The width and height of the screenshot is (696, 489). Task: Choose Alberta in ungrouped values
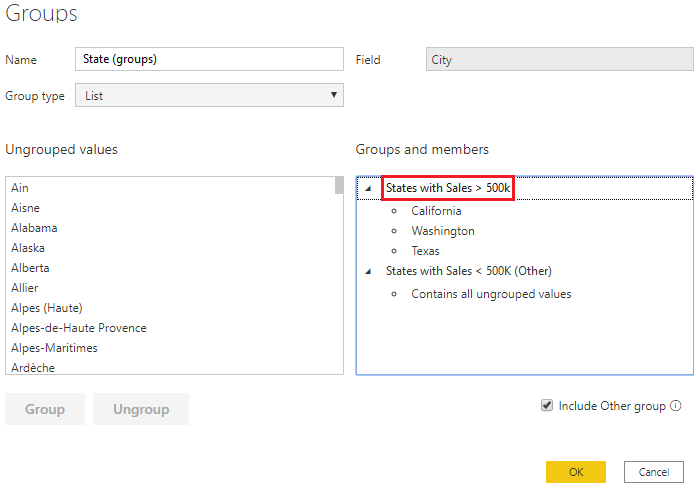(x=30, y=268)
